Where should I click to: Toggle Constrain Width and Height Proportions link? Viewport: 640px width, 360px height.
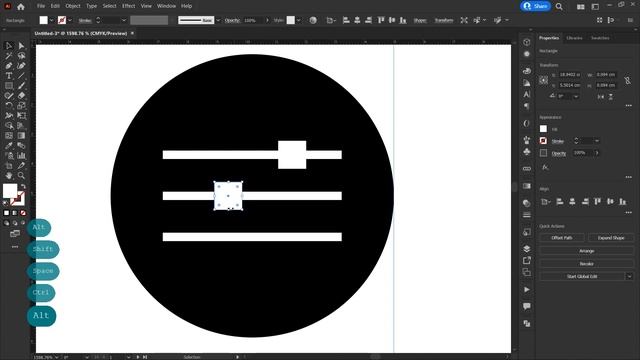click(627, 80)
